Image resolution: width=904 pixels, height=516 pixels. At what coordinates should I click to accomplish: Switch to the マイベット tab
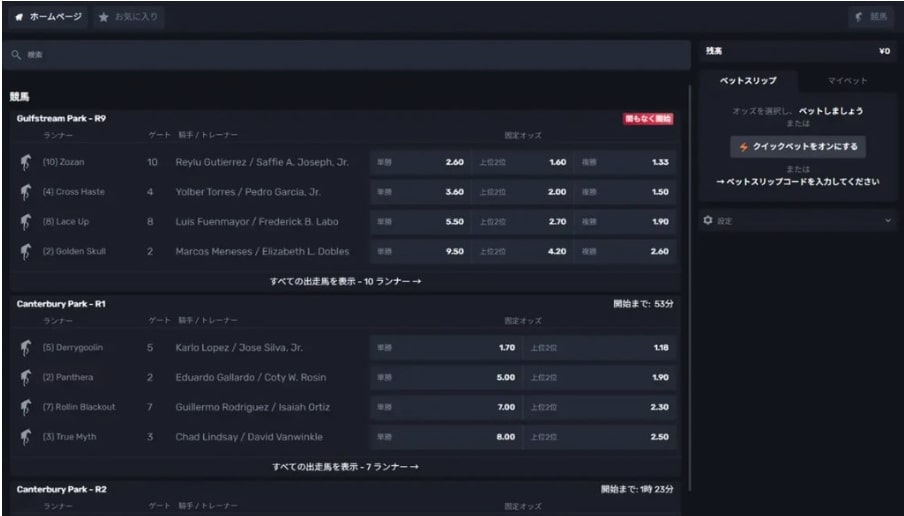[x=847, y=81]
